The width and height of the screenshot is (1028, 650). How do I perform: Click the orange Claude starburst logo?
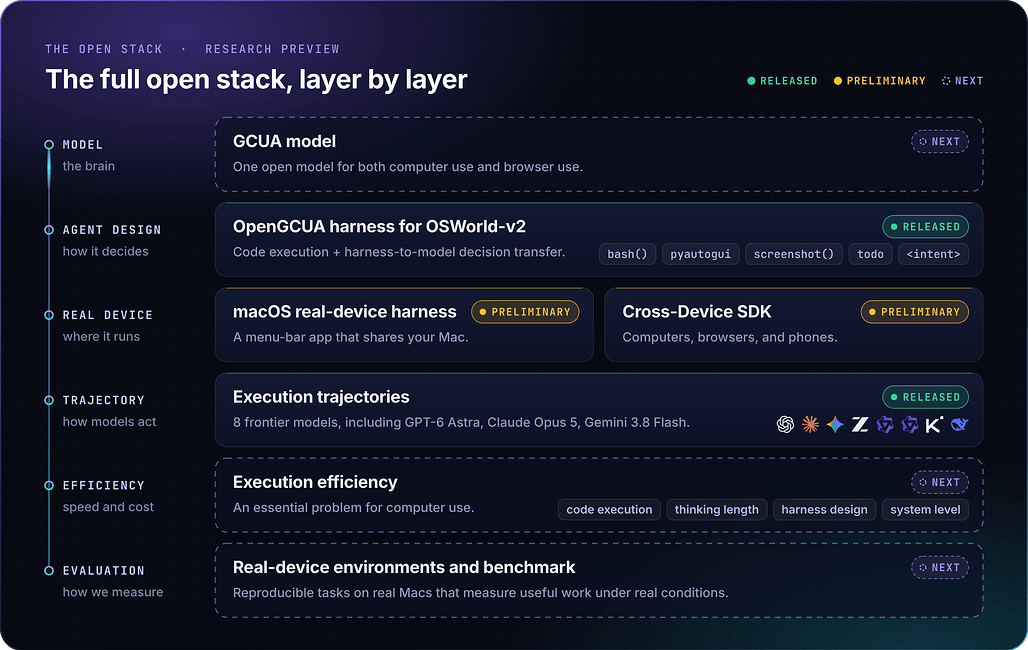point(810,424)
